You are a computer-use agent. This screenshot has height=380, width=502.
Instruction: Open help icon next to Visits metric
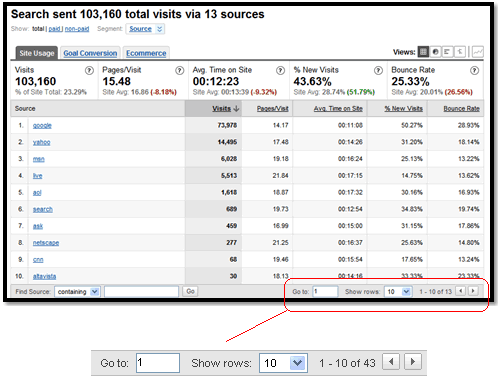click(89, 70)
